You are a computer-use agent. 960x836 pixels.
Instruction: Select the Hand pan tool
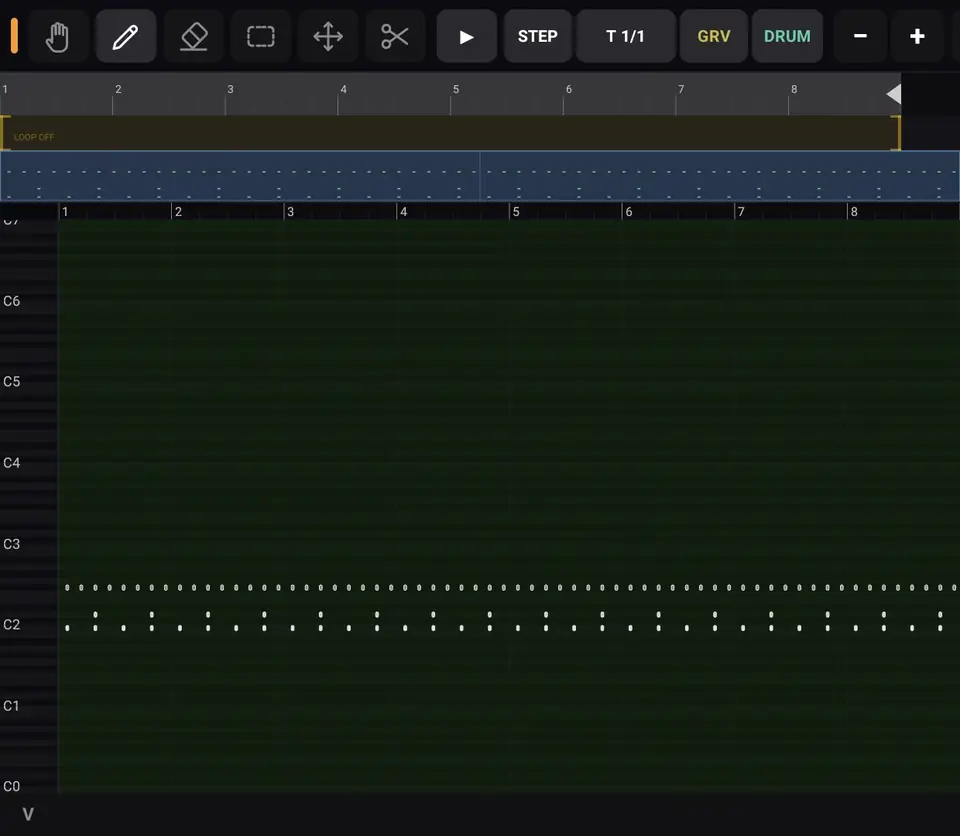pyautogui.click(x=58, y=37)
